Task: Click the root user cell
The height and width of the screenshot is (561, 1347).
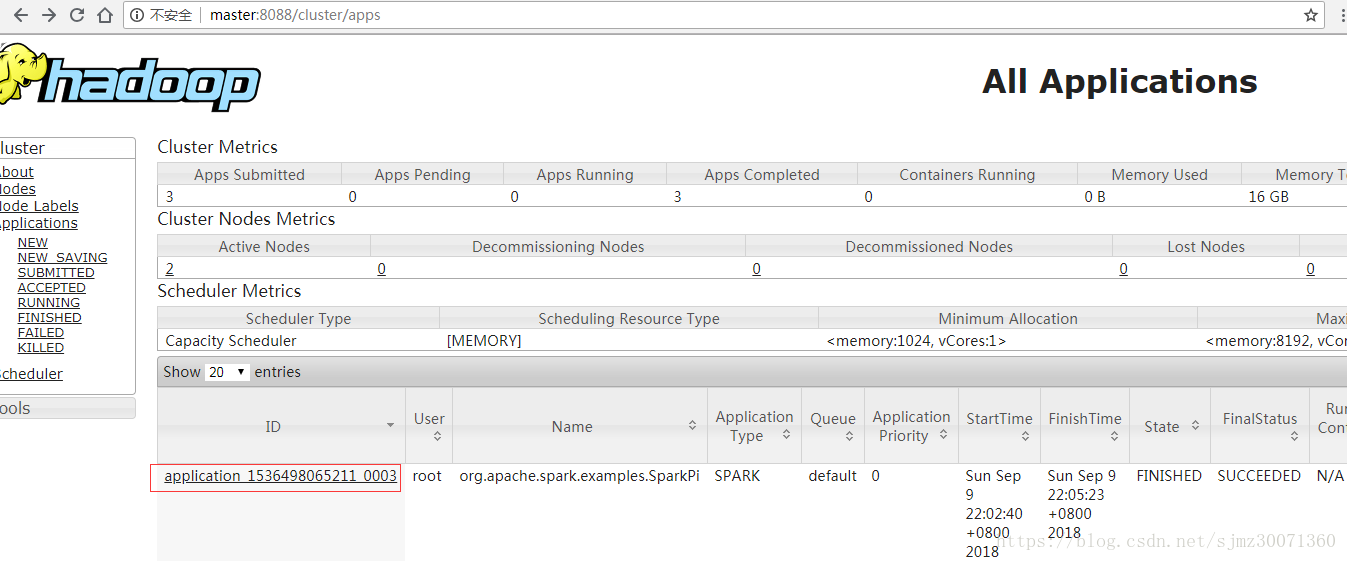Action: click(427, 476)
